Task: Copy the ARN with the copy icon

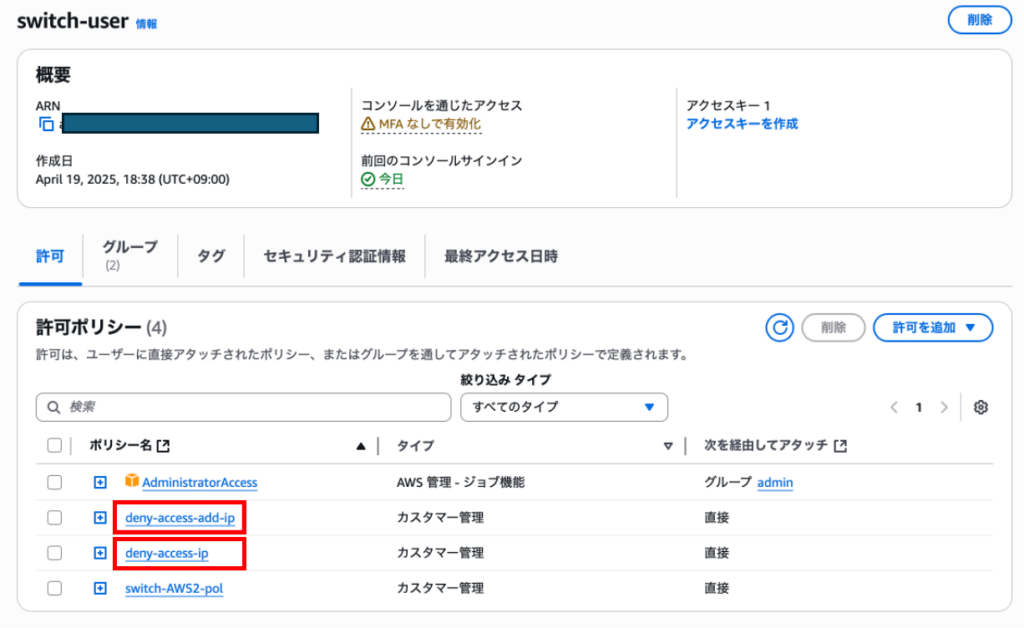Action: 46,124
